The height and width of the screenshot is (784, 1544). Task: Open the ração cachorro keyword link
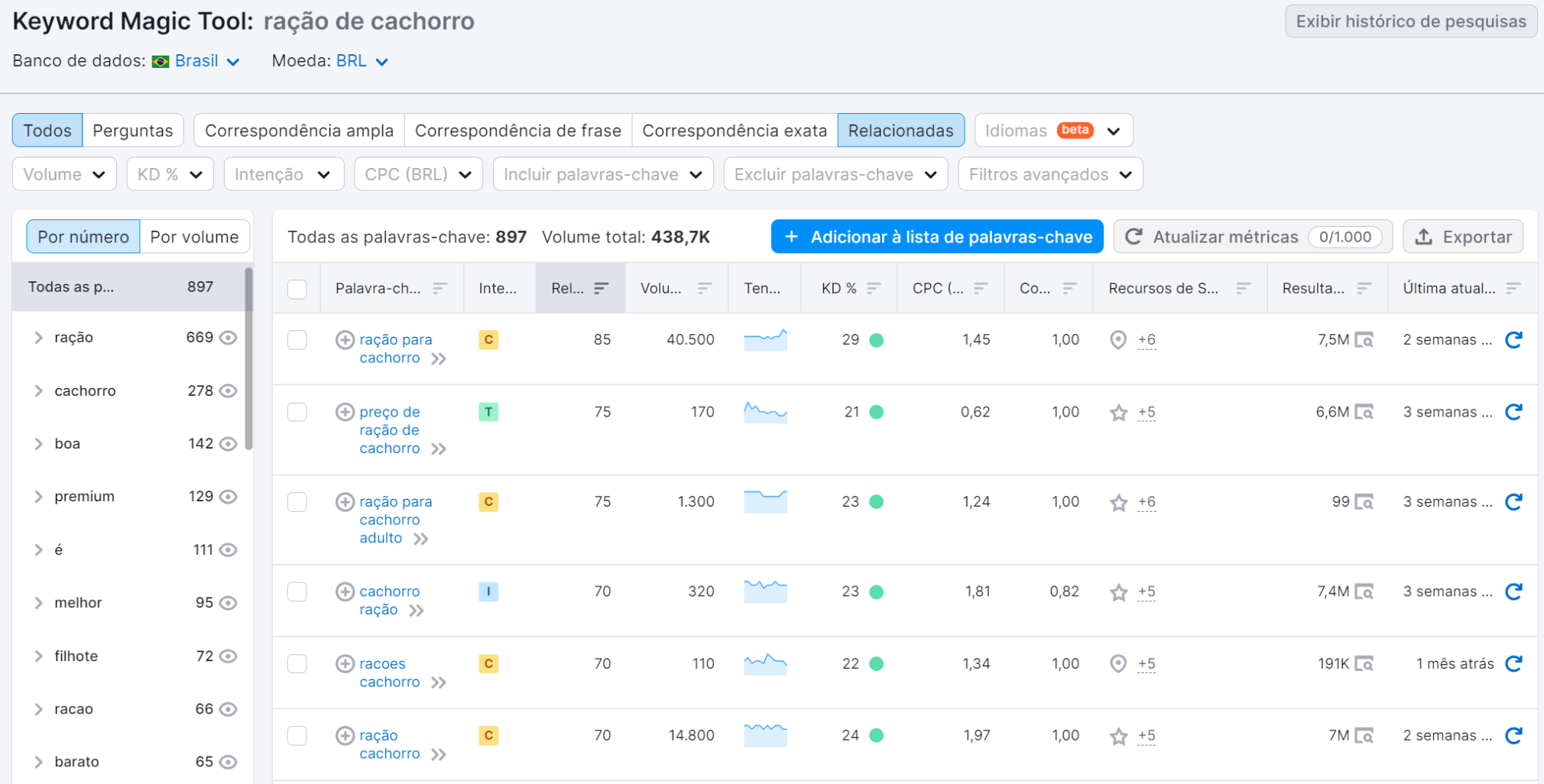pyautogui.click(x=390, y=744)
